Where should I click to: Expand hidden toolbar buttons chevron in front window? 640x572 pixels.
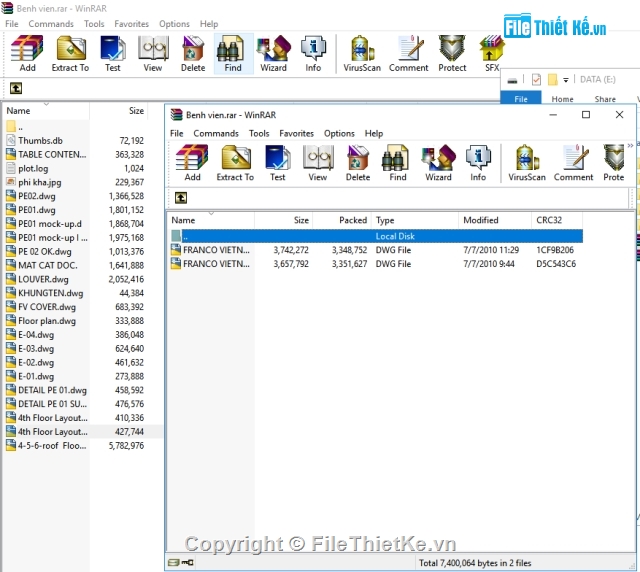click(630, 145)
